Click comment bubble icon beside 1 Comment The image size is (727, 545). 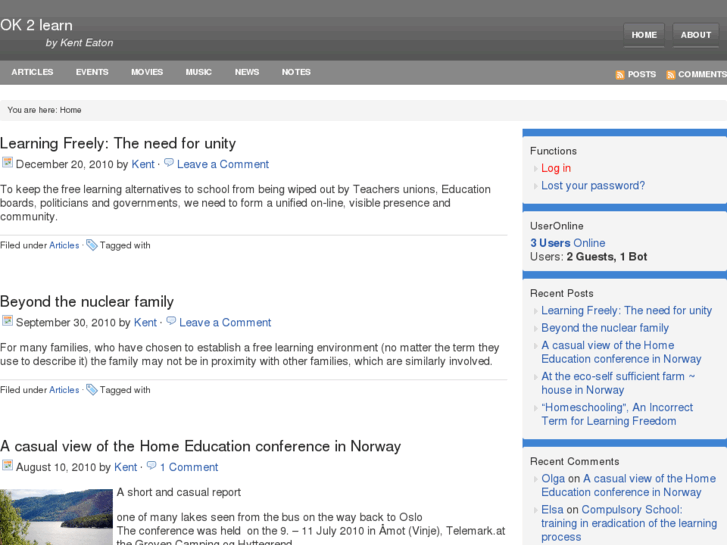(x=152, y=465)
